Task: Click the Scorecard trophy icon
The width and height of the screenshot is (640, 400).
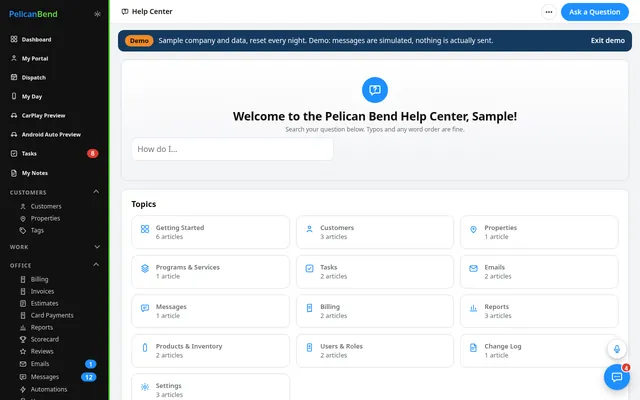Action: tap(23, 339)
